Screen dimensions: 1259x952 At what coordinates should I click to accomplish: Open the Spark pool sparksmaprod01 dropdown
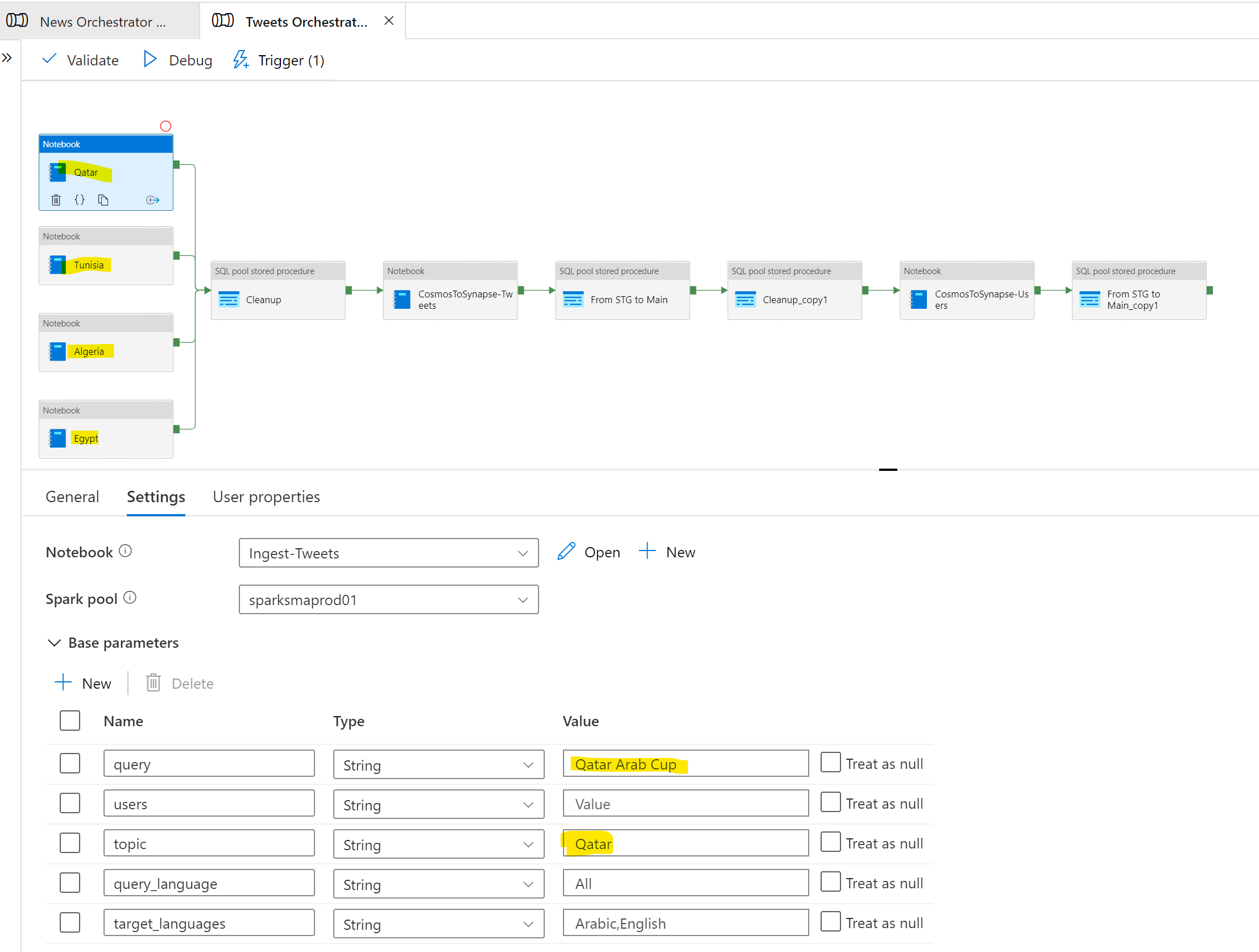[388, 599]
